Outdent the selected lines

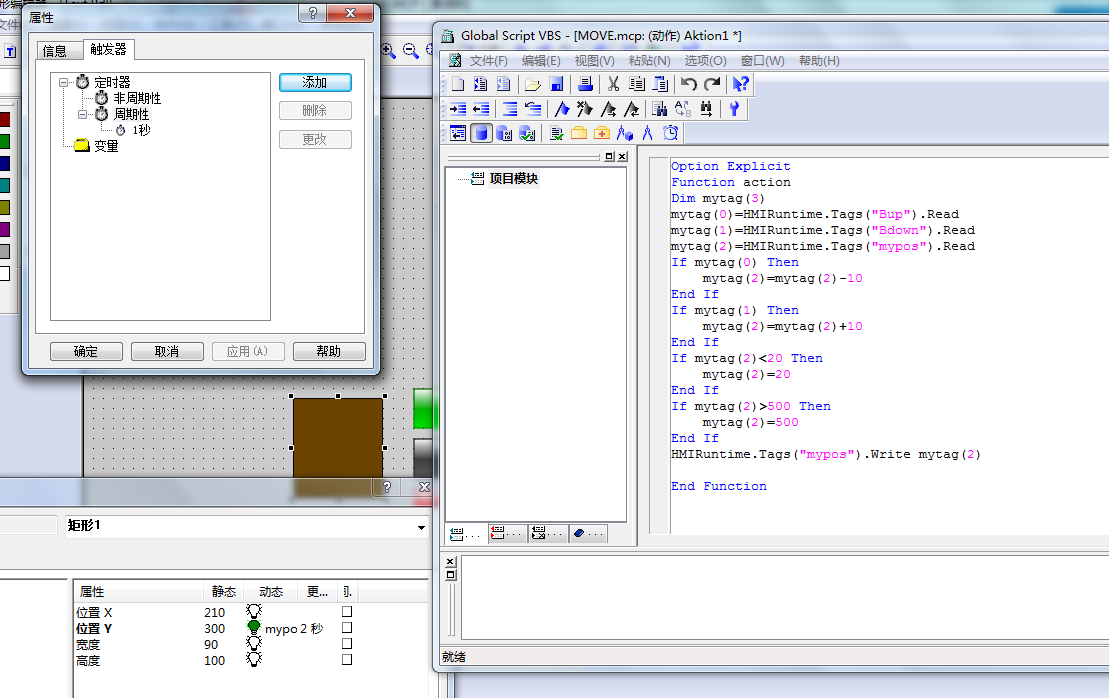pyautogui.click(x=481, y=109)
